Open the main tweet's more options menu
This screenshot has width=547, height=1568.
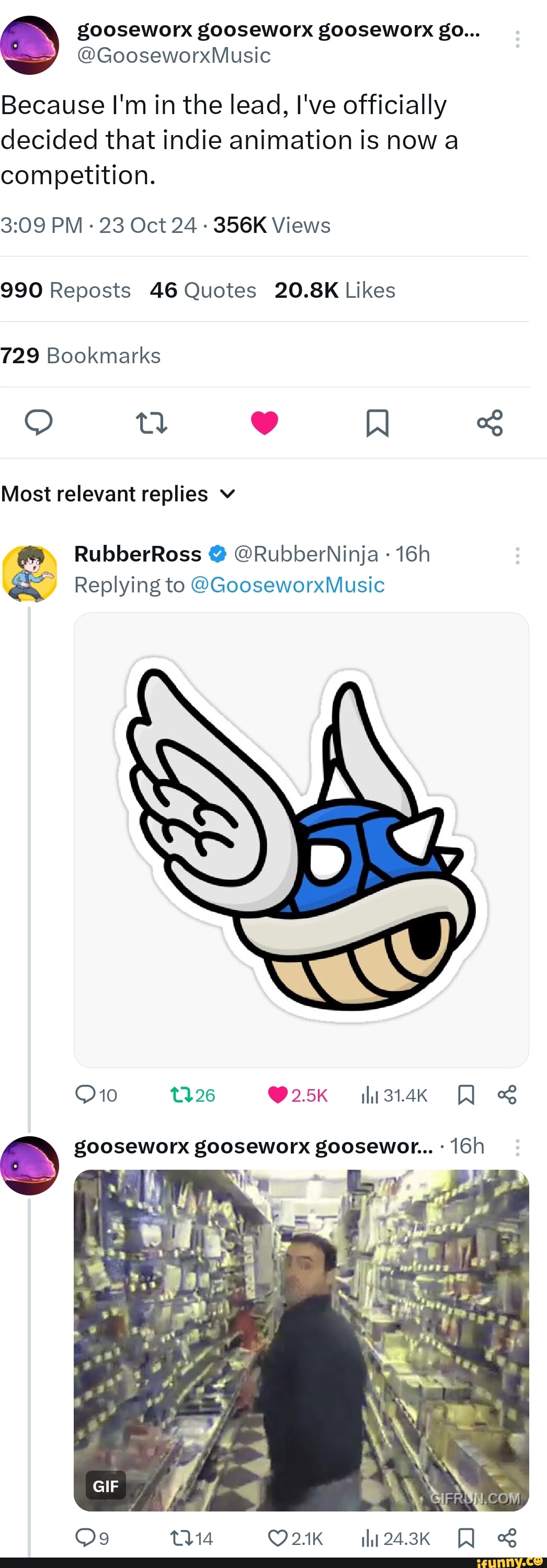(517, 38)
